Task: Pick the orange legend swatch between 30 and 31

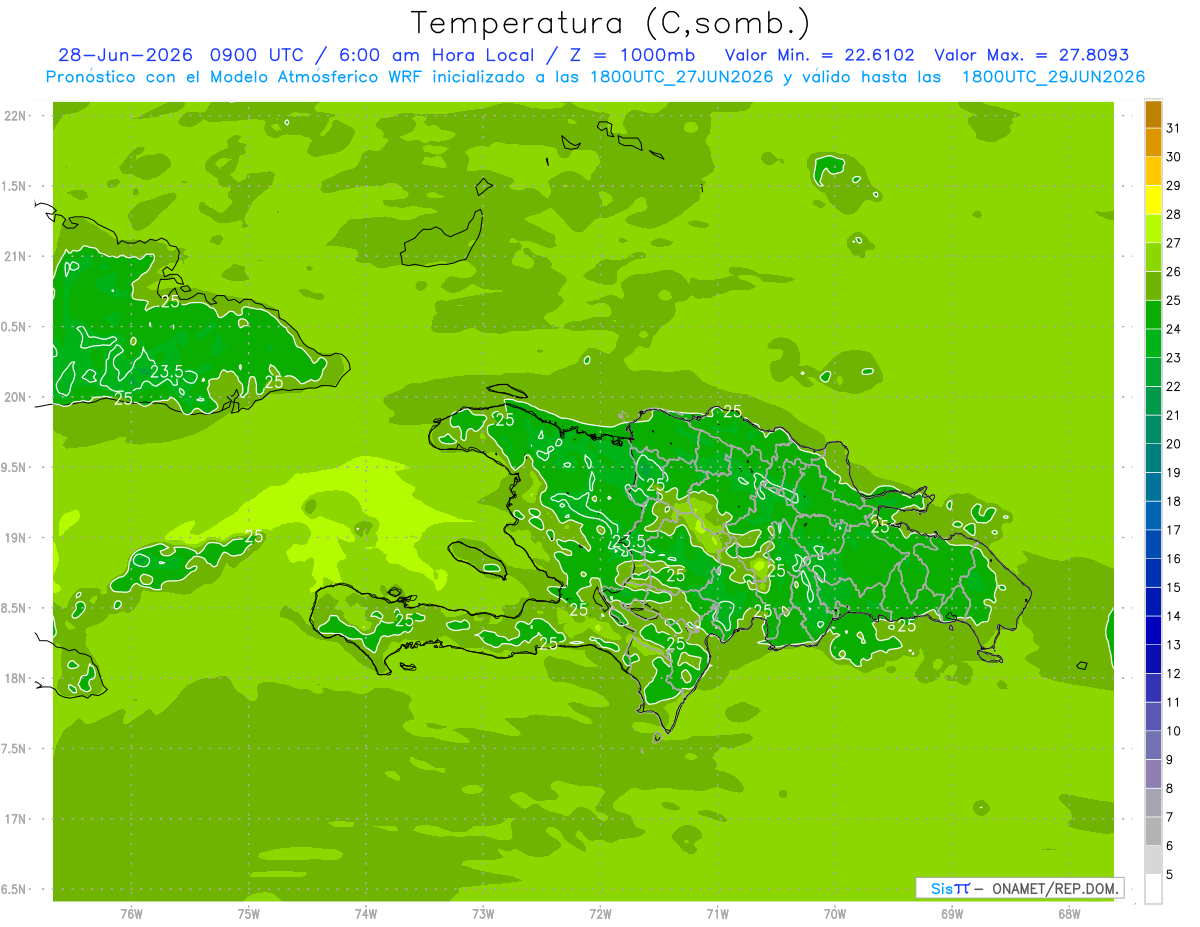Action: pos(1153,143)
